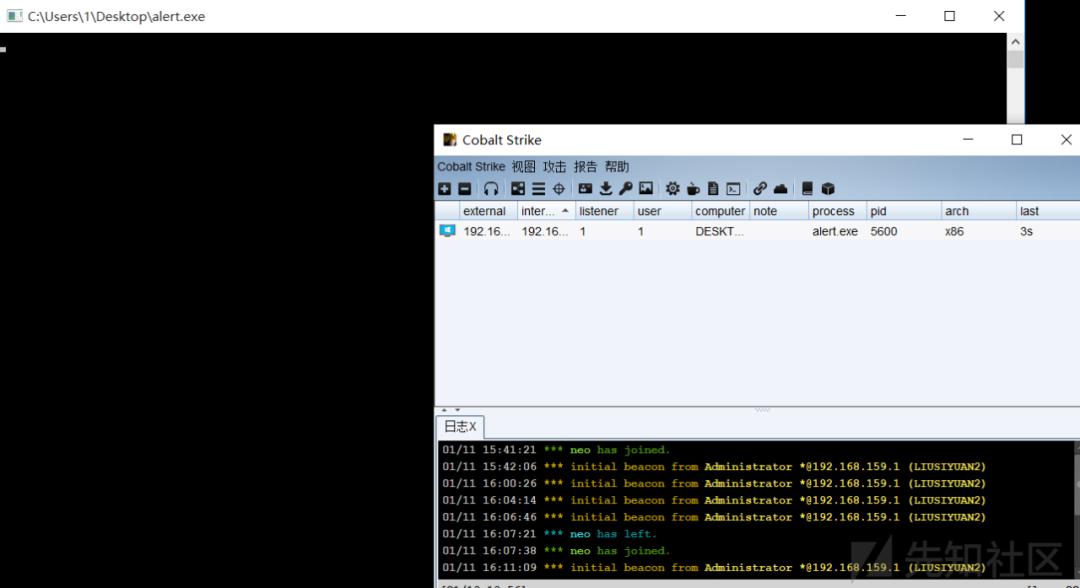Viewport: 1080px width, 588px height.
Task: Click the Cobalt Strike title bar app icon
Action: 450,140
